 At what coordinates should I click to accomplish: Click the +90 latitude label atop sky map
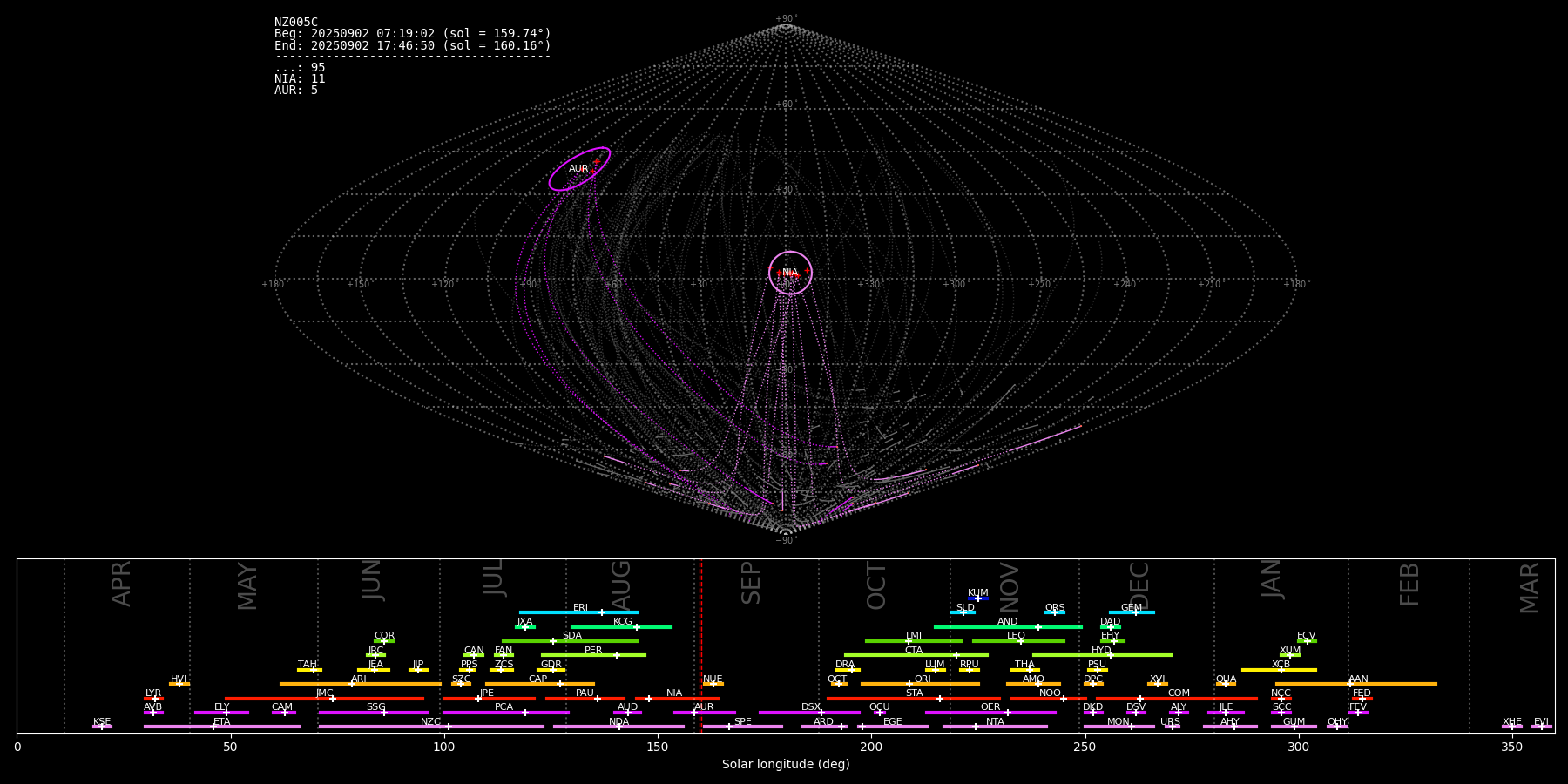785,18
